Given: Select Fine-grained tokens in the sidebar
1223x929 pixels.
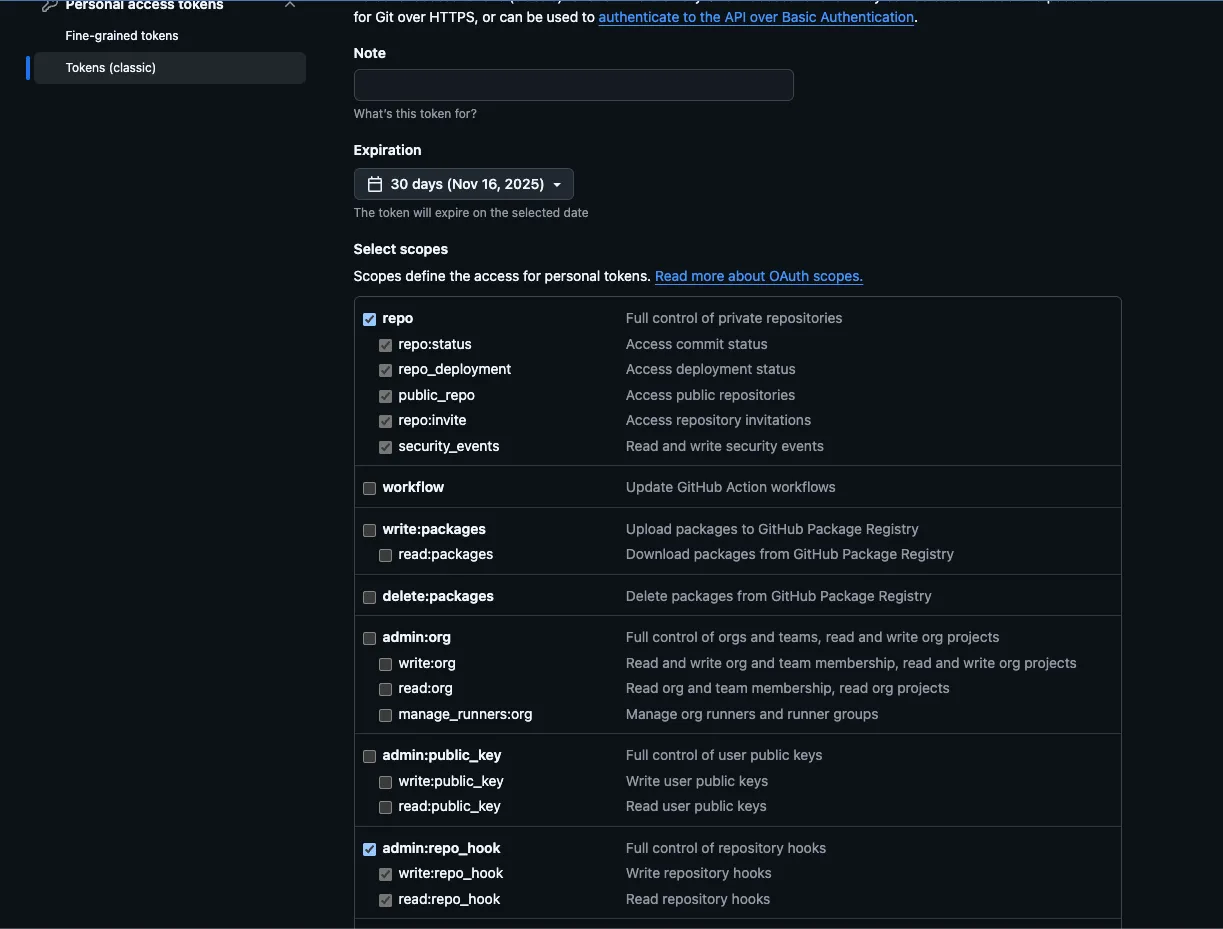Looking at the screenshot, I should point(121,35).
